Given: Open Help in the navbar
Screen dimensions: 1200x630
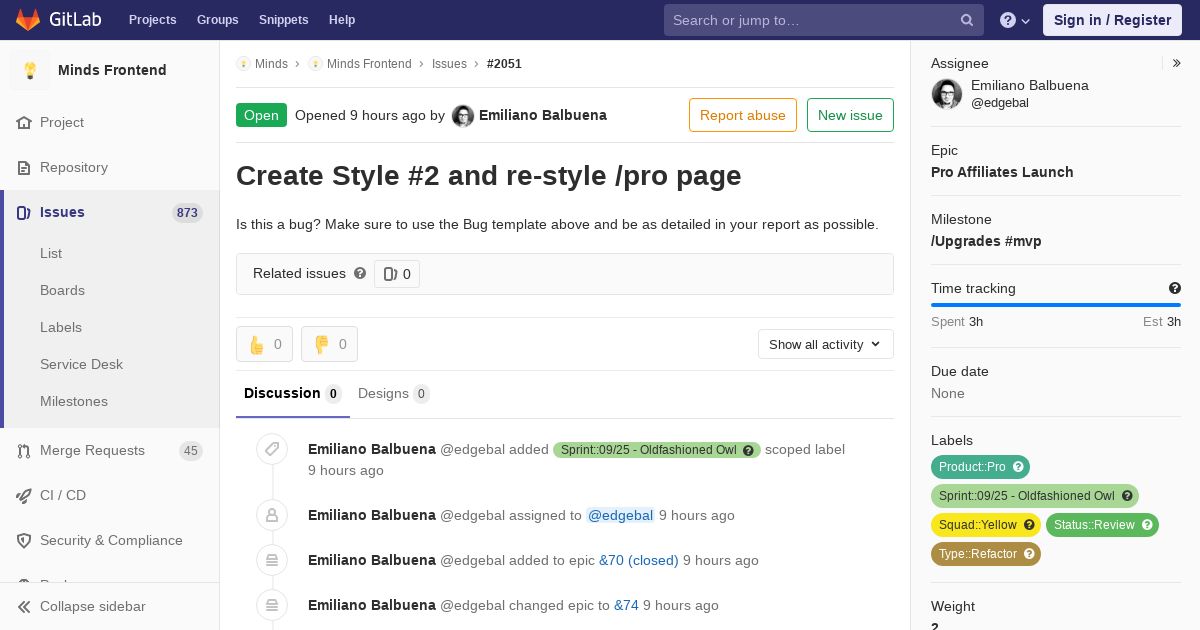Looking at the screenshot, I should pyautogui.click(x=342, y=20).
